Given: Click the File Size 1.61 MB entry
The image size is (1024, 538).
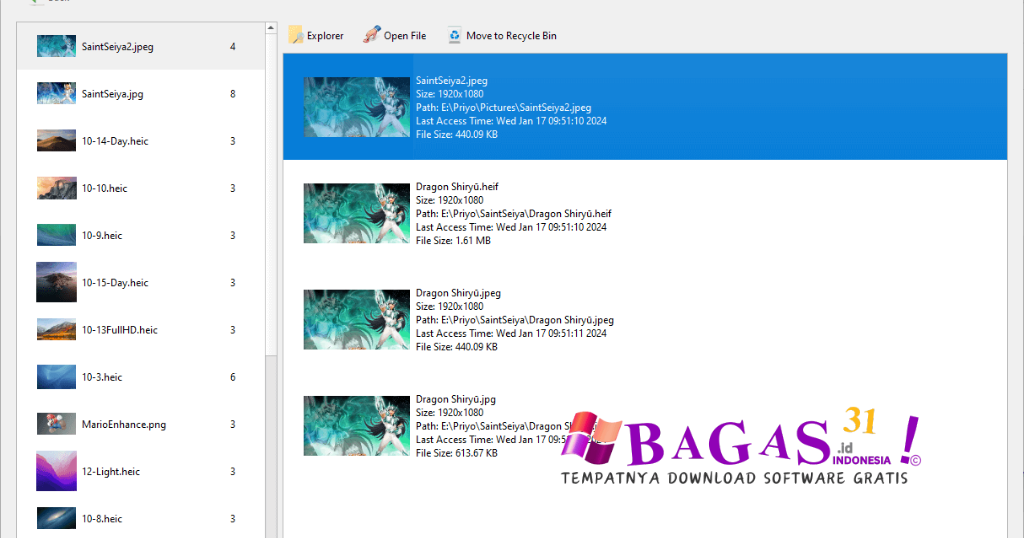Looking at the screenshot, I should click(x=453, y=240).
